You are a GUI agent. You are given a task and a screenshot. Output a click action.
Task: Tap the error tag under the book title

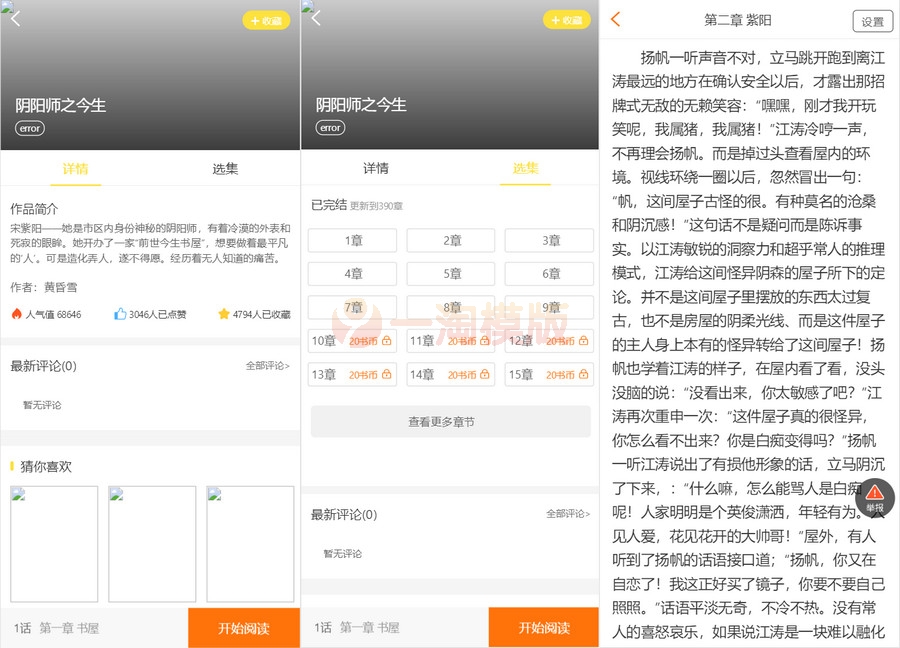(x=30, y=128)
